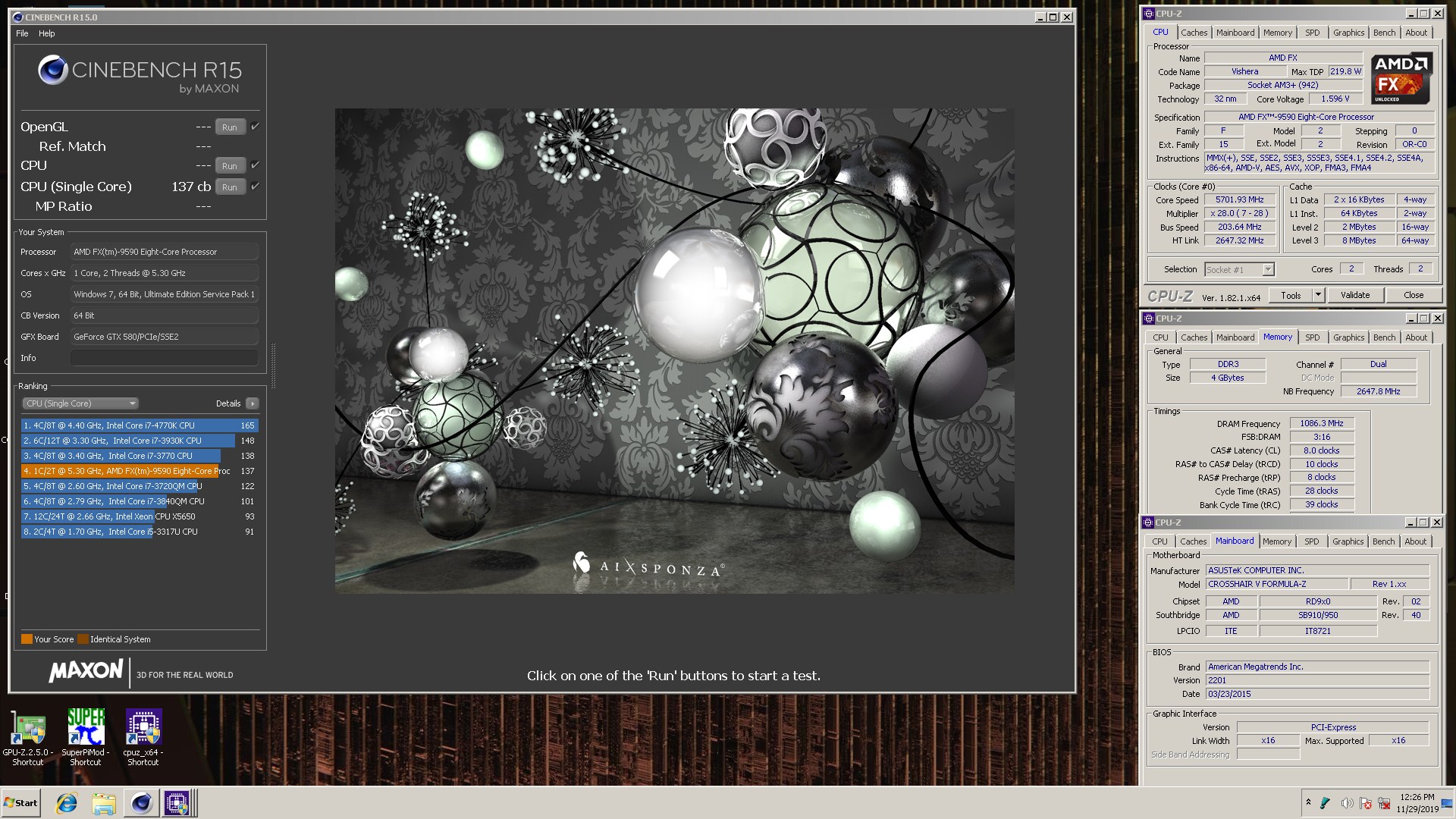The image size is (1456, 819).
Task: Toggle the CPU test checkbox
Action: [255, 165]
